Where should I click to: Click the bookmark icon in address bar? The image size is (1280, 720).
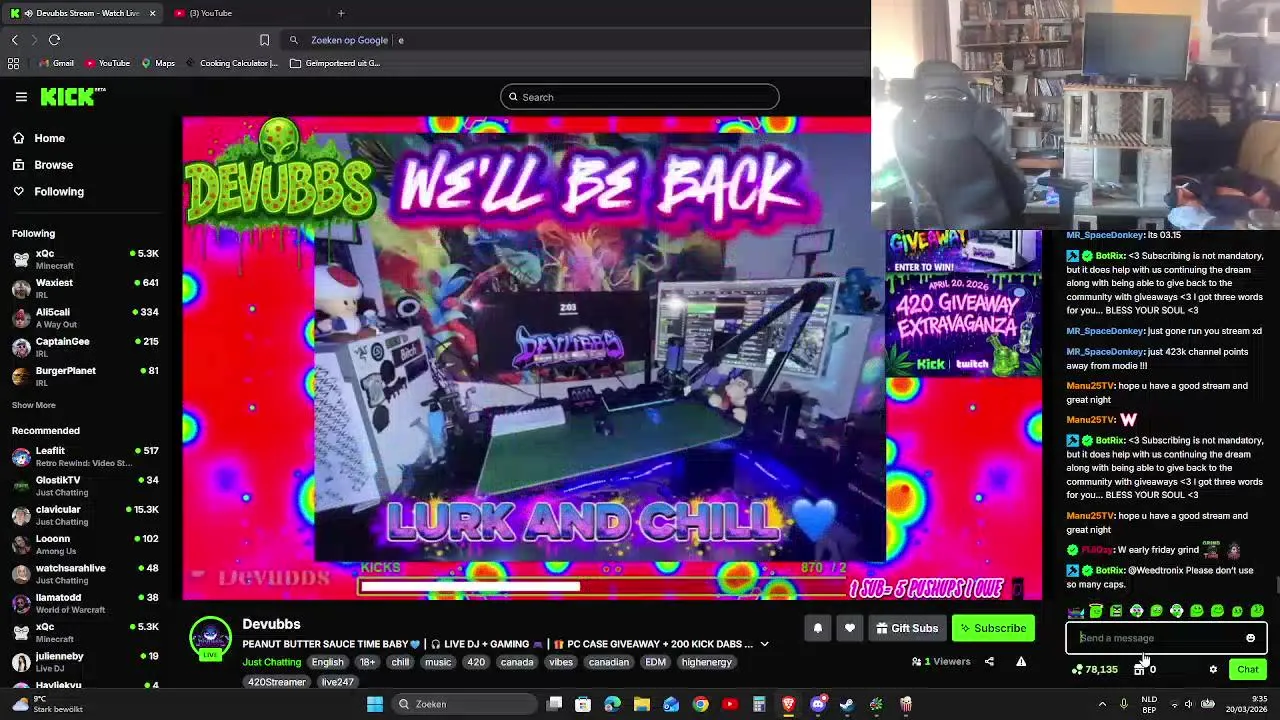[264, 40]
